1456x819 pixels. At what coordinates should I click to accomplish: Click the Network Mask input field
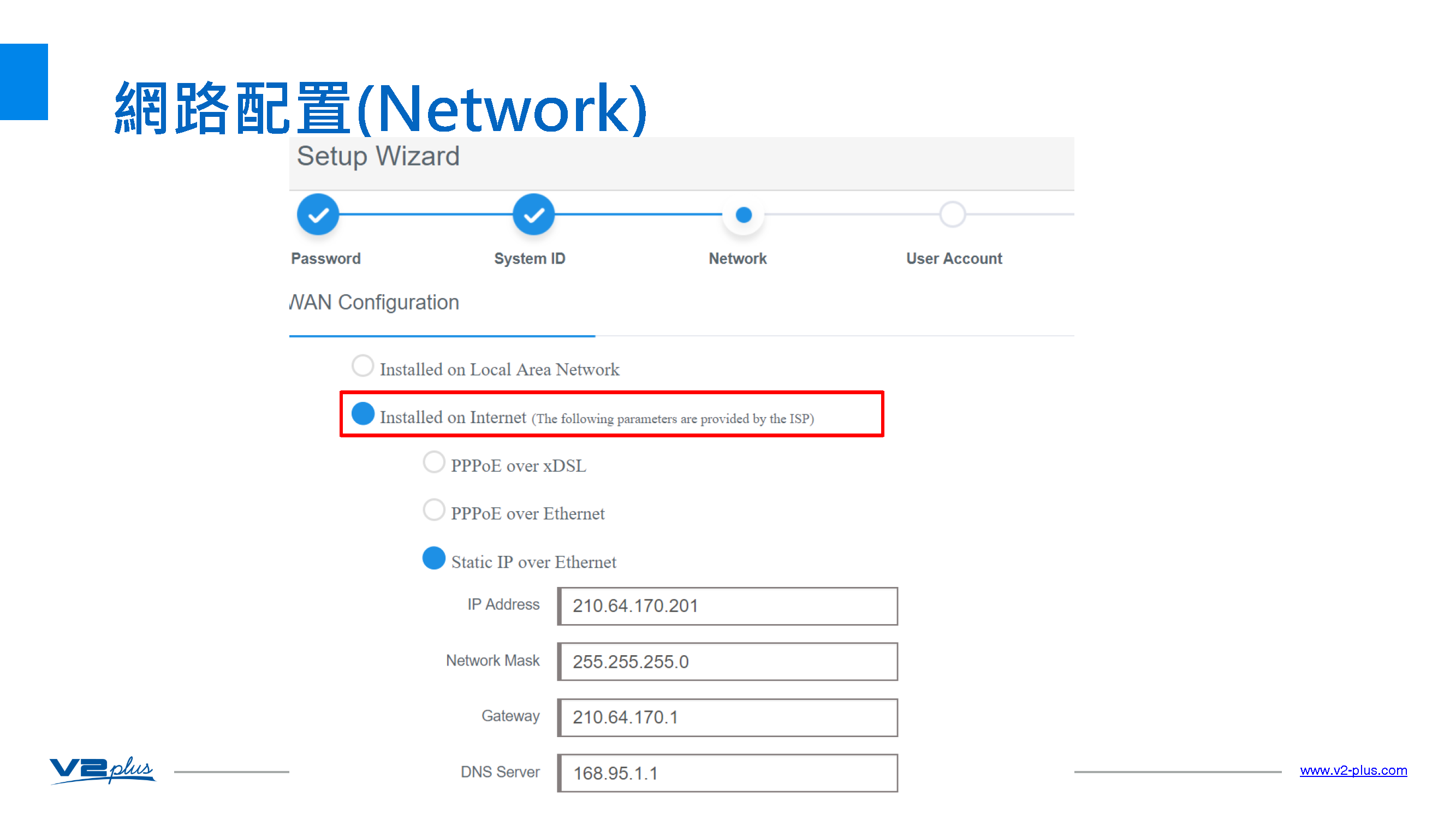727,661
